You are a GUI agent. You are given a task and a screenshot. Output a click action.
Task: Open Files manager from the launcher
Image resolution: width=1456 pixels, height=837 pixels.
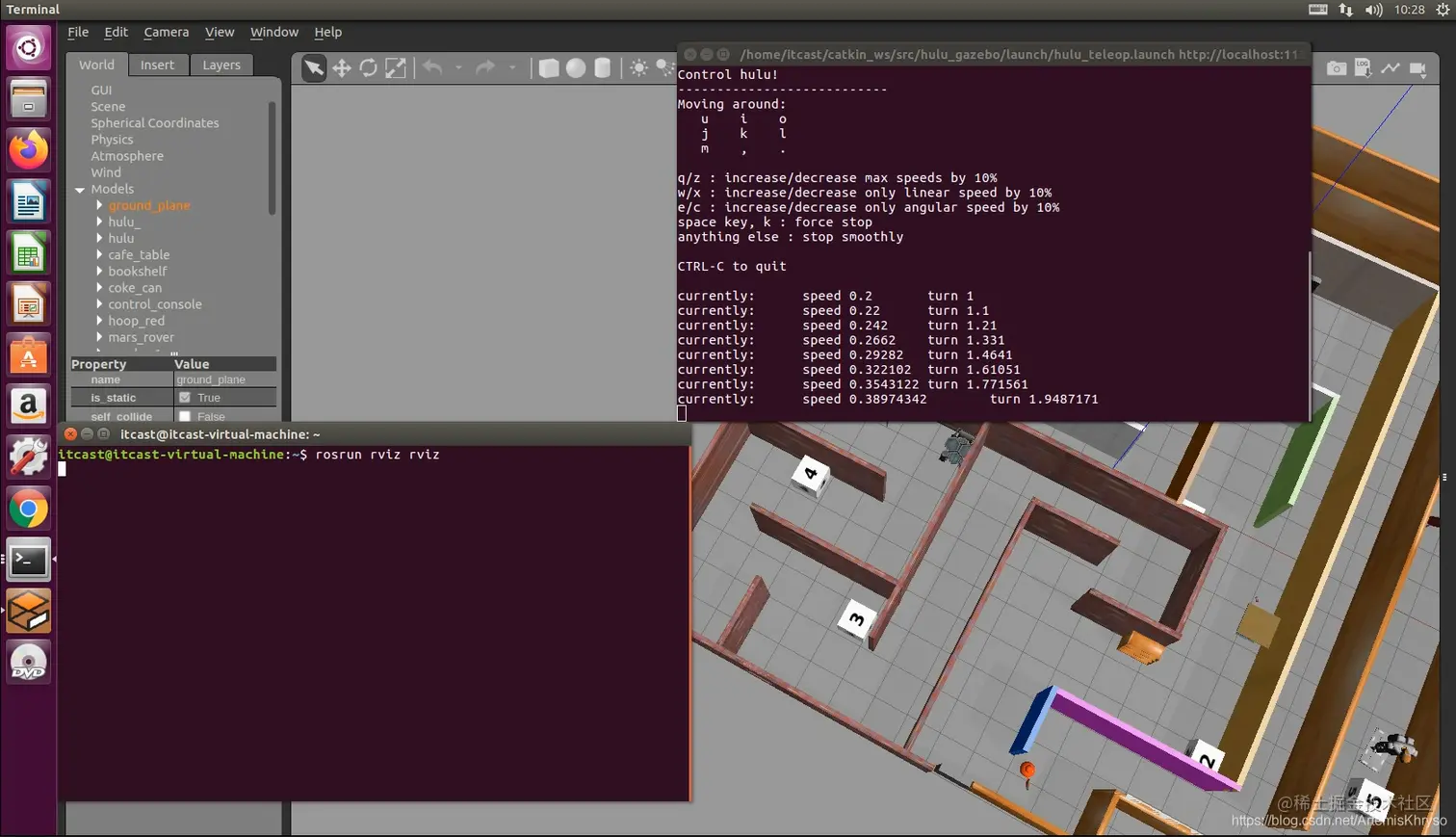tap(29, 99)
